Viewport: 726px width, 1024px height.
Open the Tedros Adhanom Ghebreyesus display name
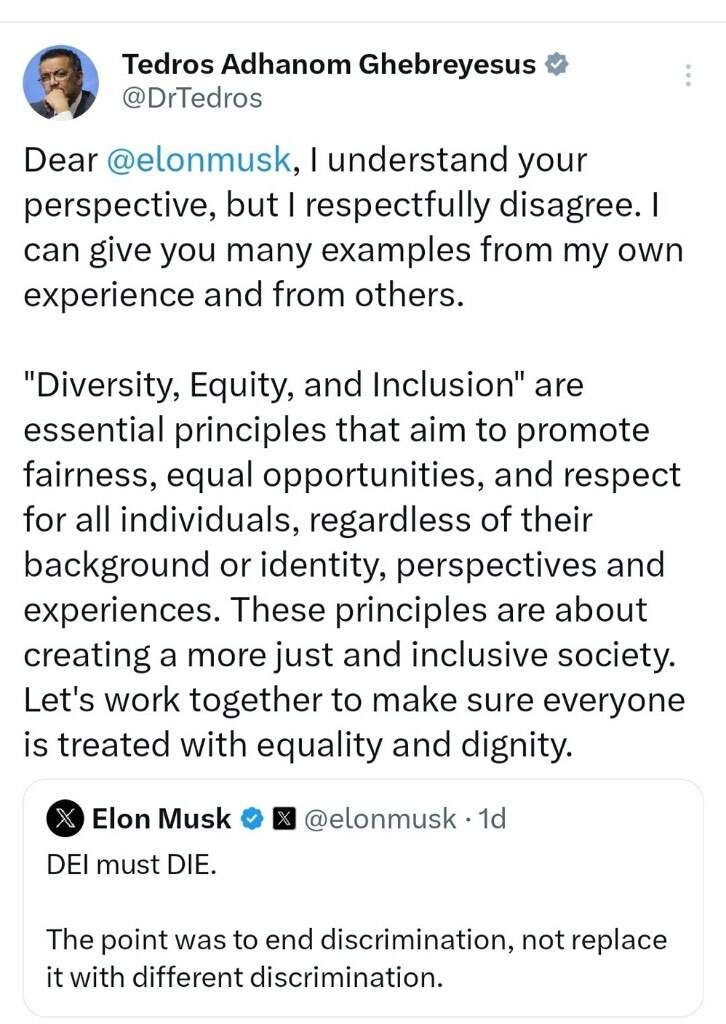[329, 65]
